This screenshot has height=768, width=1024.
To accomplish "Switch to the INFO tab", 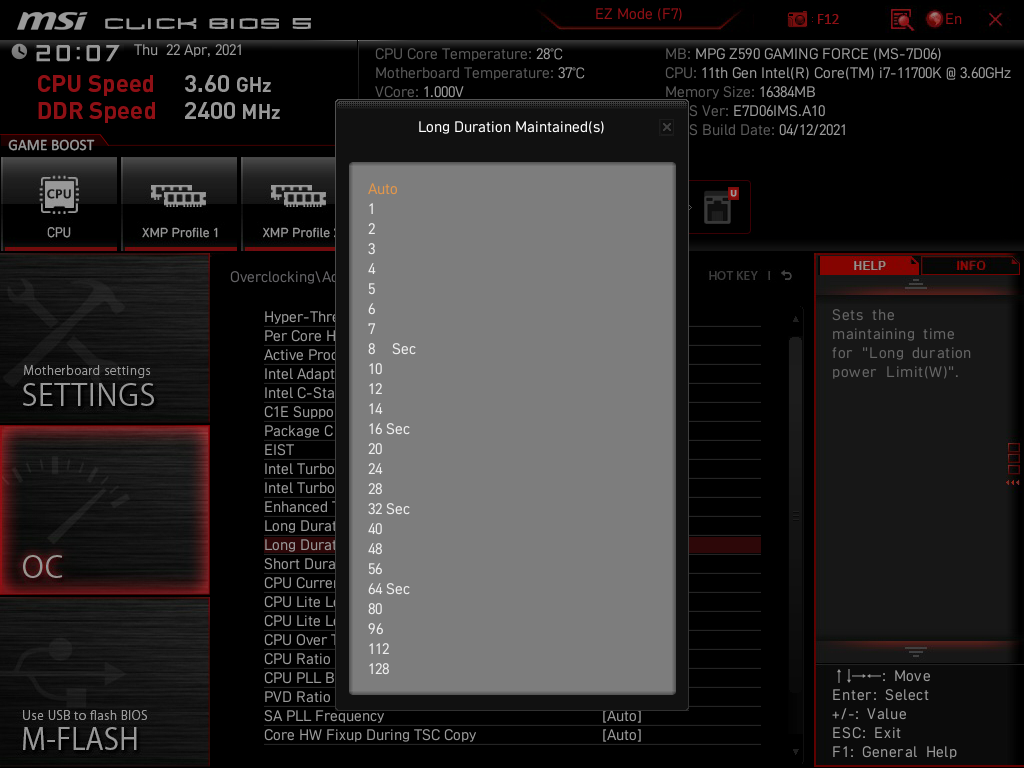I will 970,266.
